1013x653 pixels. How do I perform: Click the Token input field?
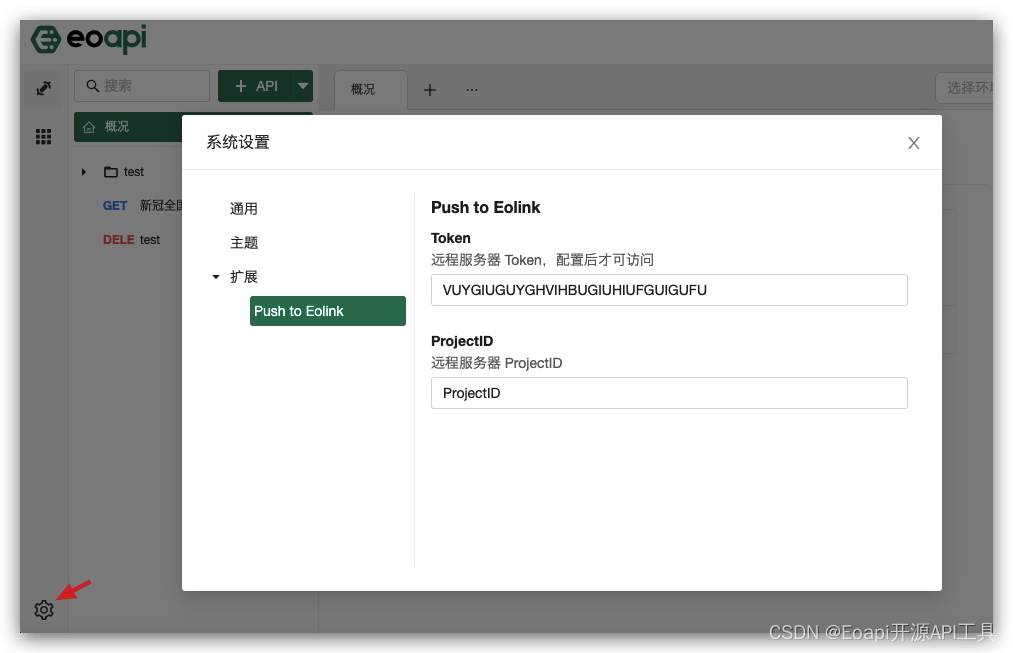(669, 290)
